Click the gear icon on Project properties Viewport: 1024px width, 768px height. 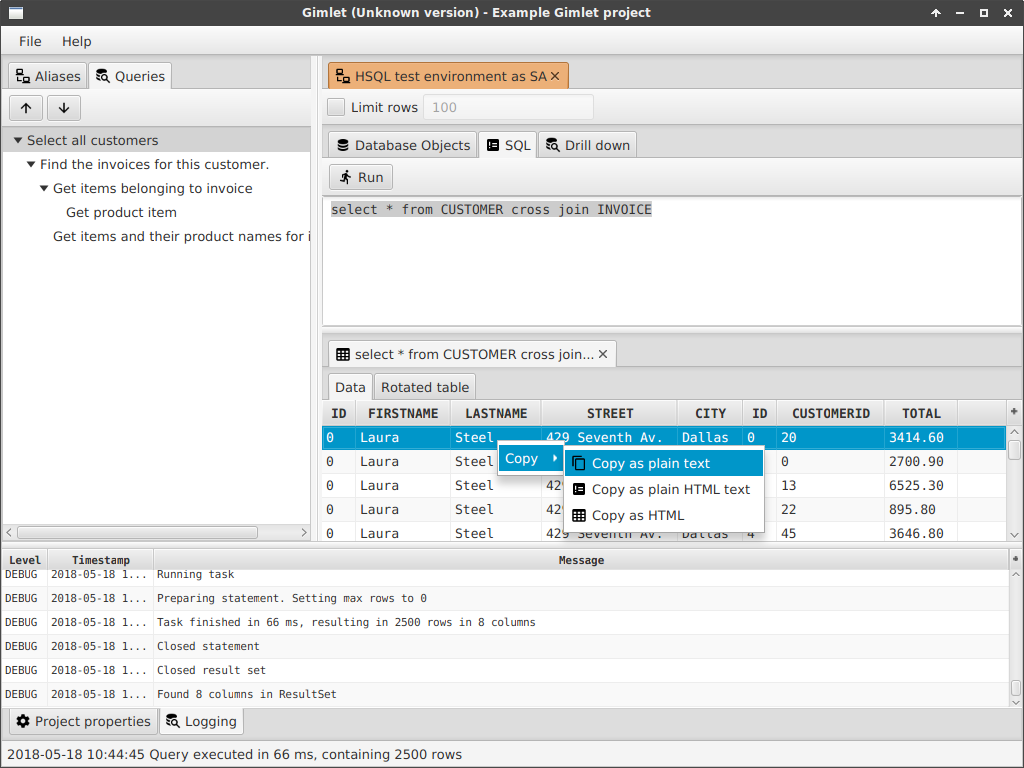[24, 721]
